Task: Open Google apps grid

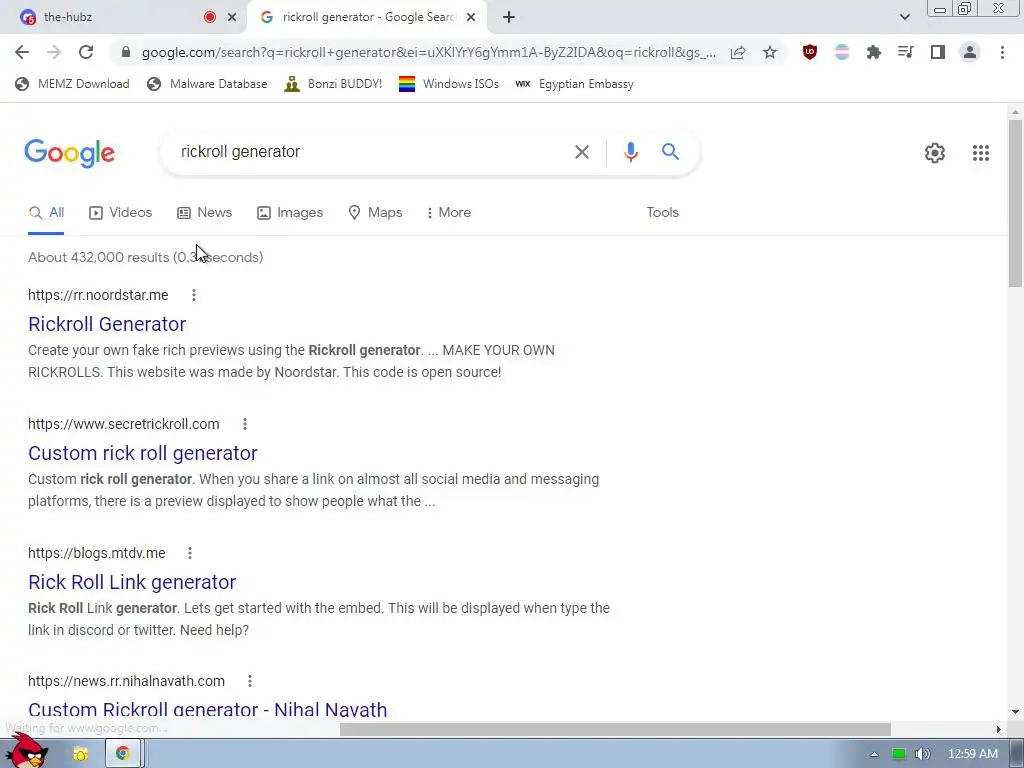Action: (x=980, y=153)
